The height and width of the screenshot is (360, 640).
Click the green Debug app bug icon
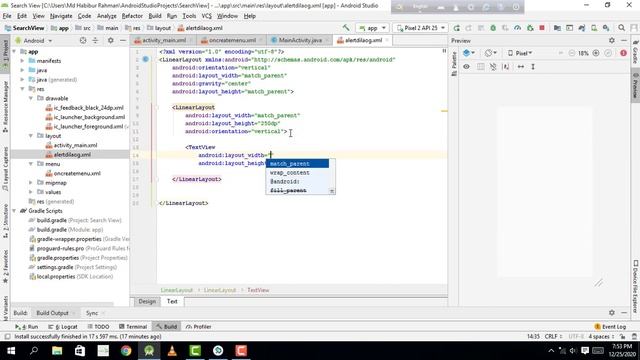(x=493, y=28)
